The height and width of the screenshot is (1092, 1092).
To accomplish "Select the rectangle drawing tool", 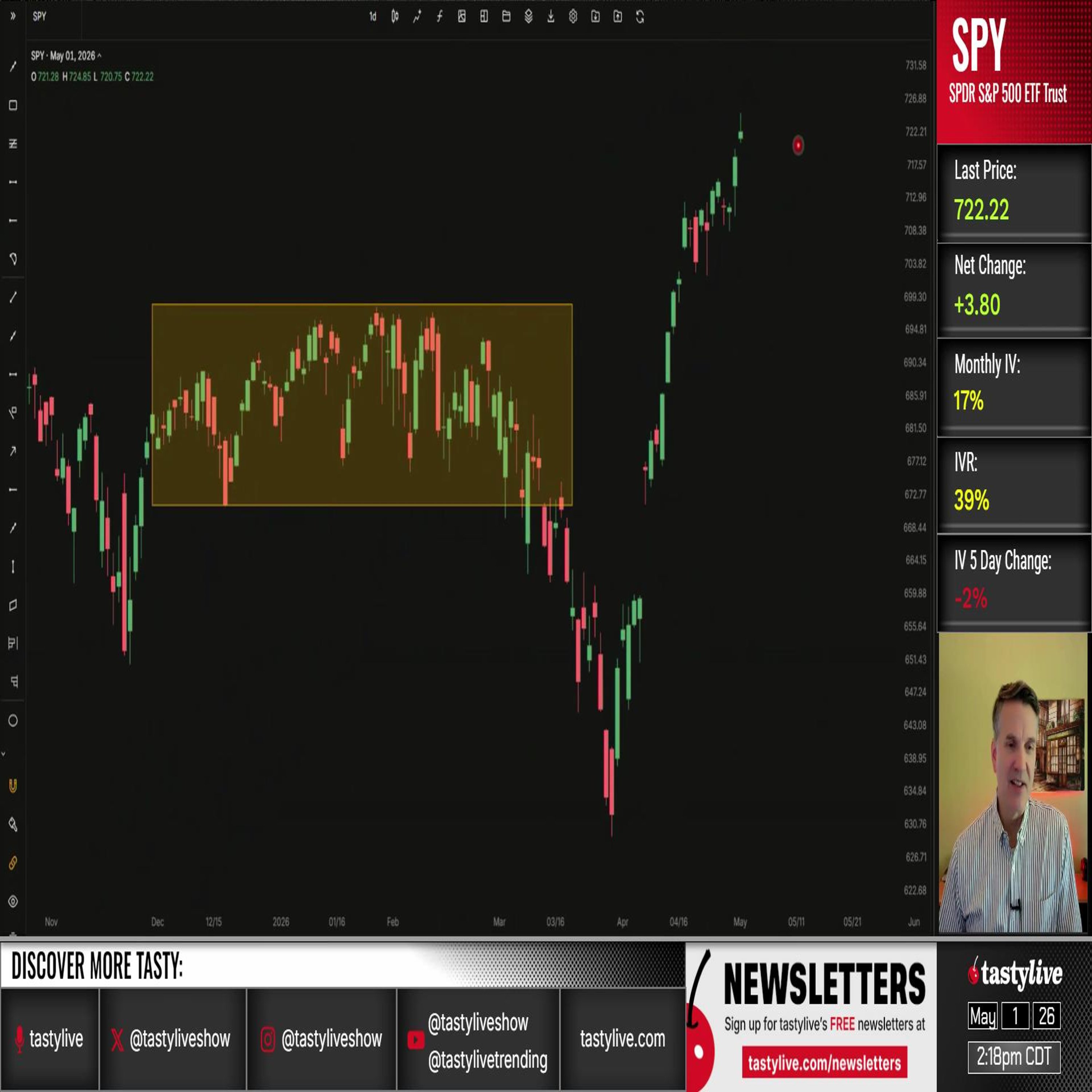I will coord(13,105).
